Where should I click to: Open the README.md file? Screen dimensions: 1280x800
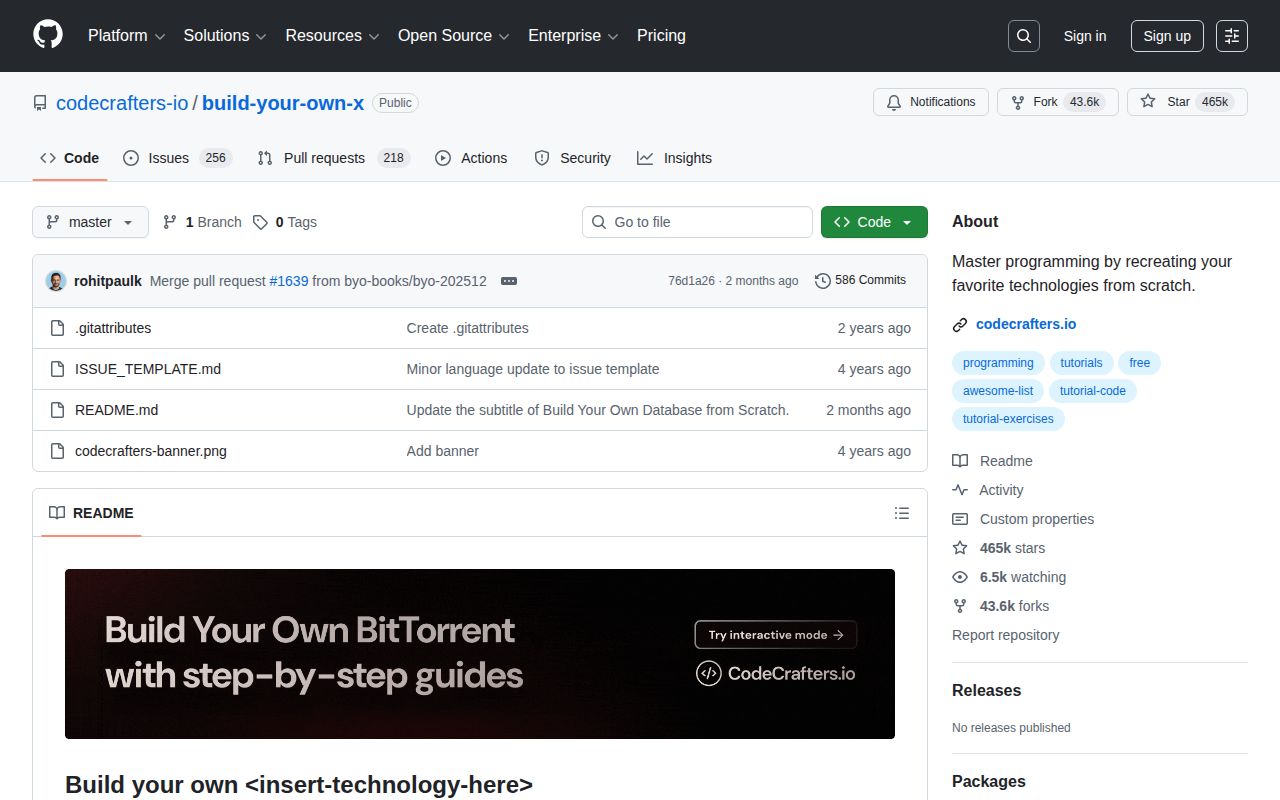tap(116, 410)
